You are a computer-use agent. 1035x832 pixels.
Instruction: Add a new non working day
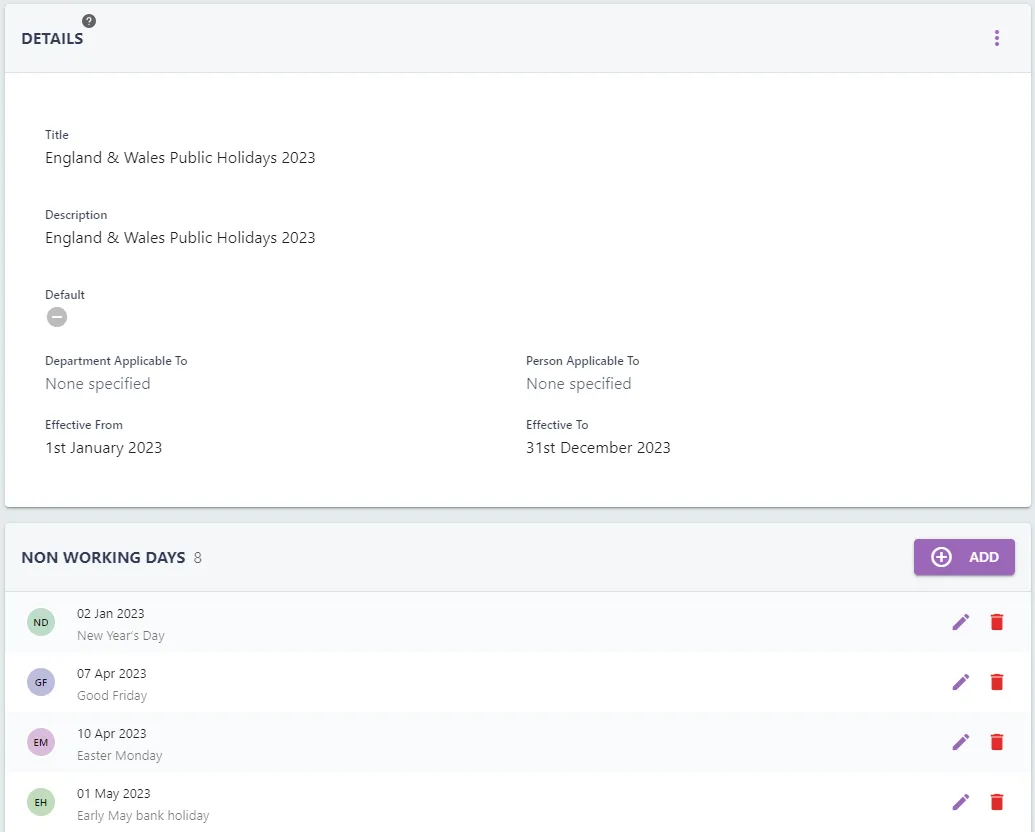coord(964,557)
